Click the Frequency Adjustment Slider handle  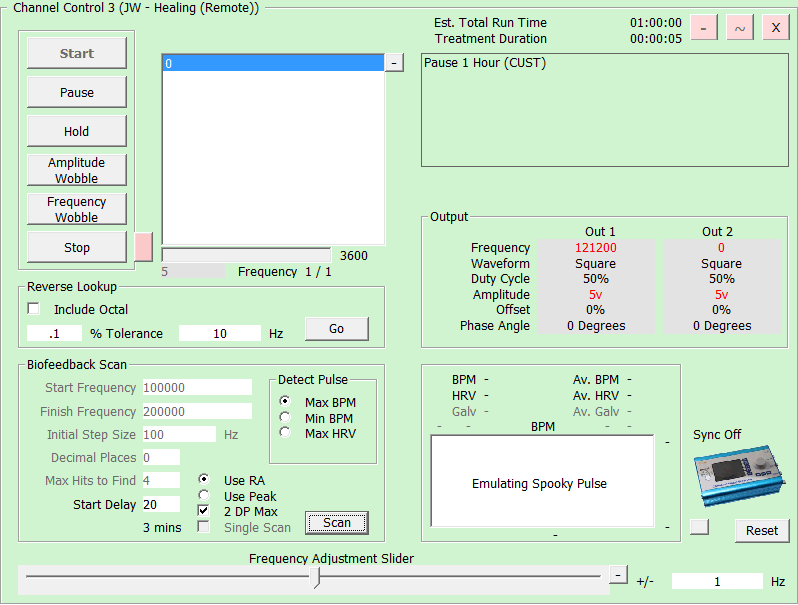tap(317, 577)
